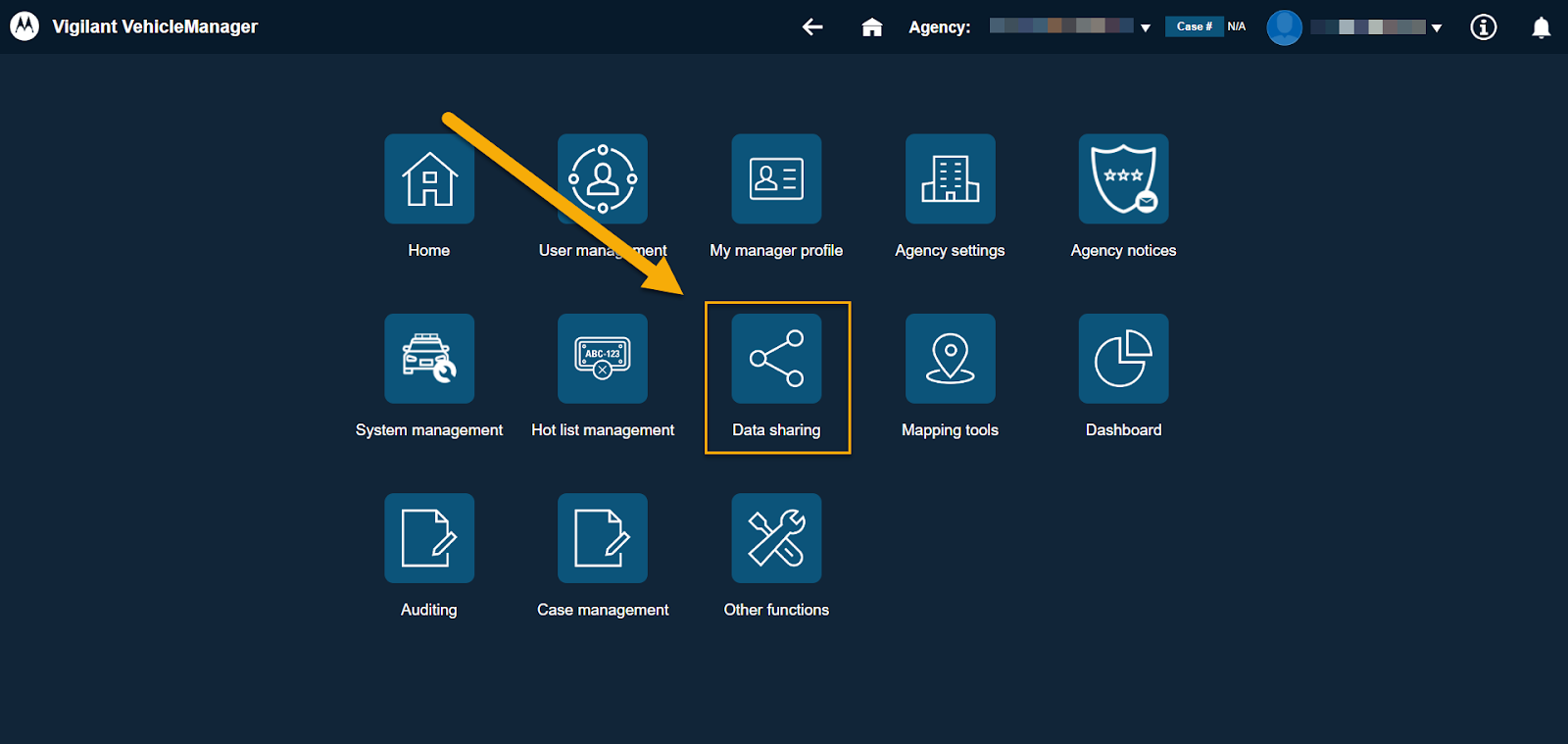Click the blurred agency name field

[1061, 25]
